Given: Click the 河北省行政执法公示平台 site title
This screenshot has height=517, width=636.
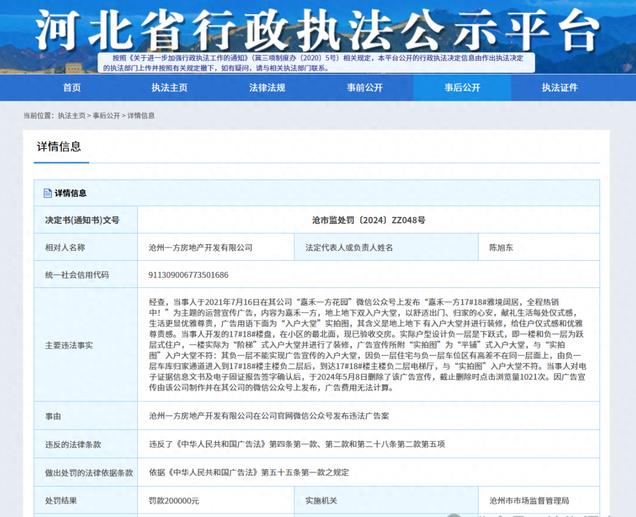Looking at the screenshot, I should pos(318,30).
